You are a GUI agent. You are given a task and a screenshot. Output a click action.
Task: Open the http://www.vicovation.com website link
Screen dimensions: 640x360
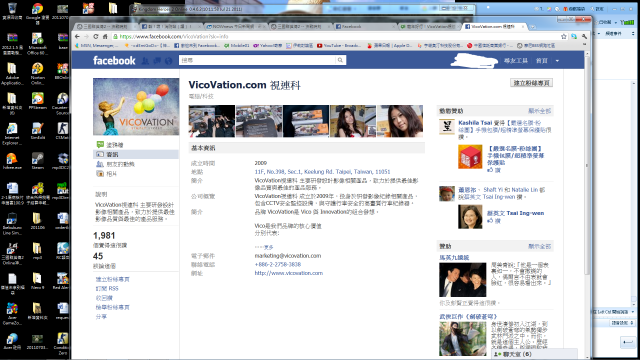(x=289, y=273)
